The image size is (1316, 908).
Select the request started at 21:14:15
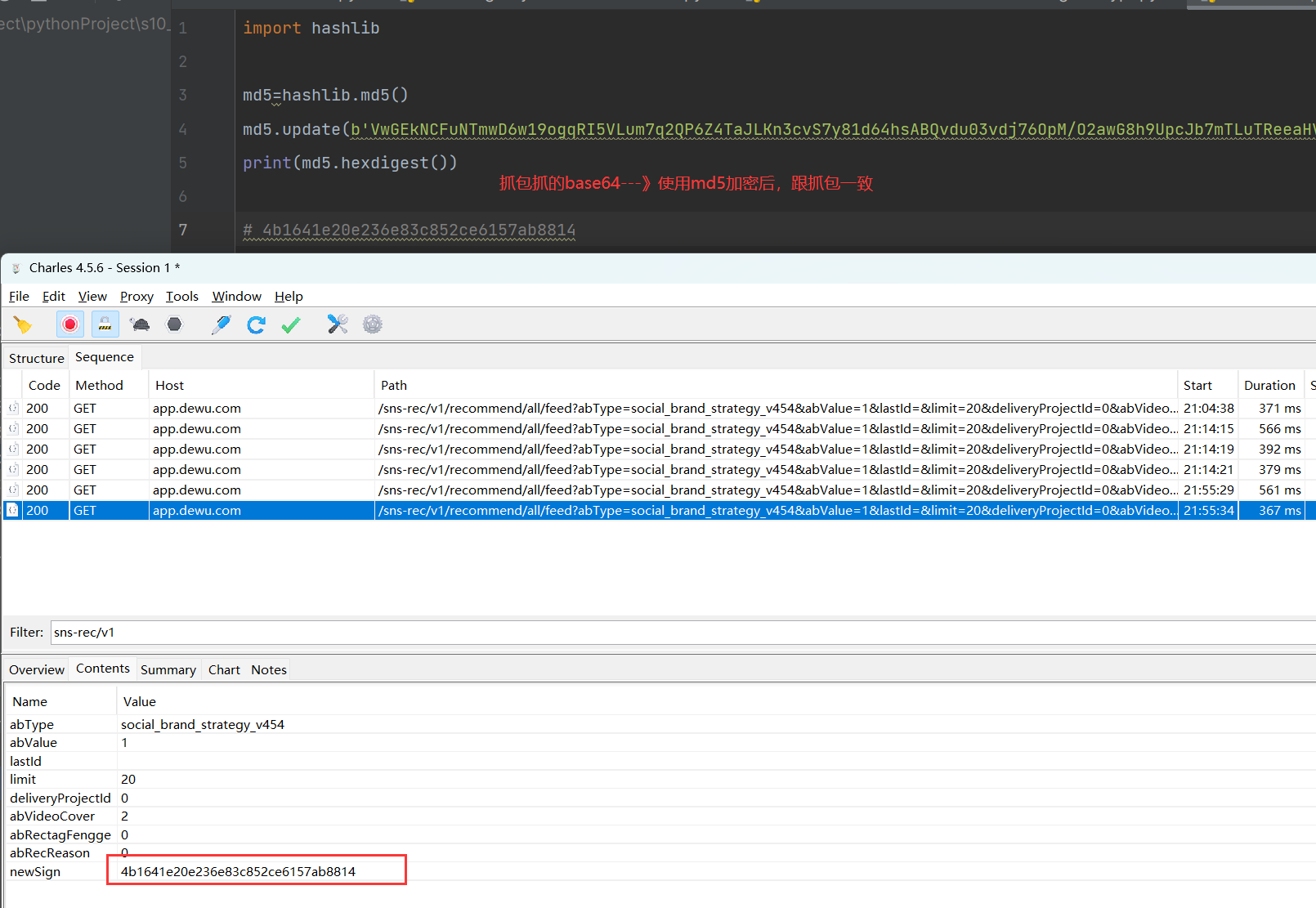tap(658, 429)
